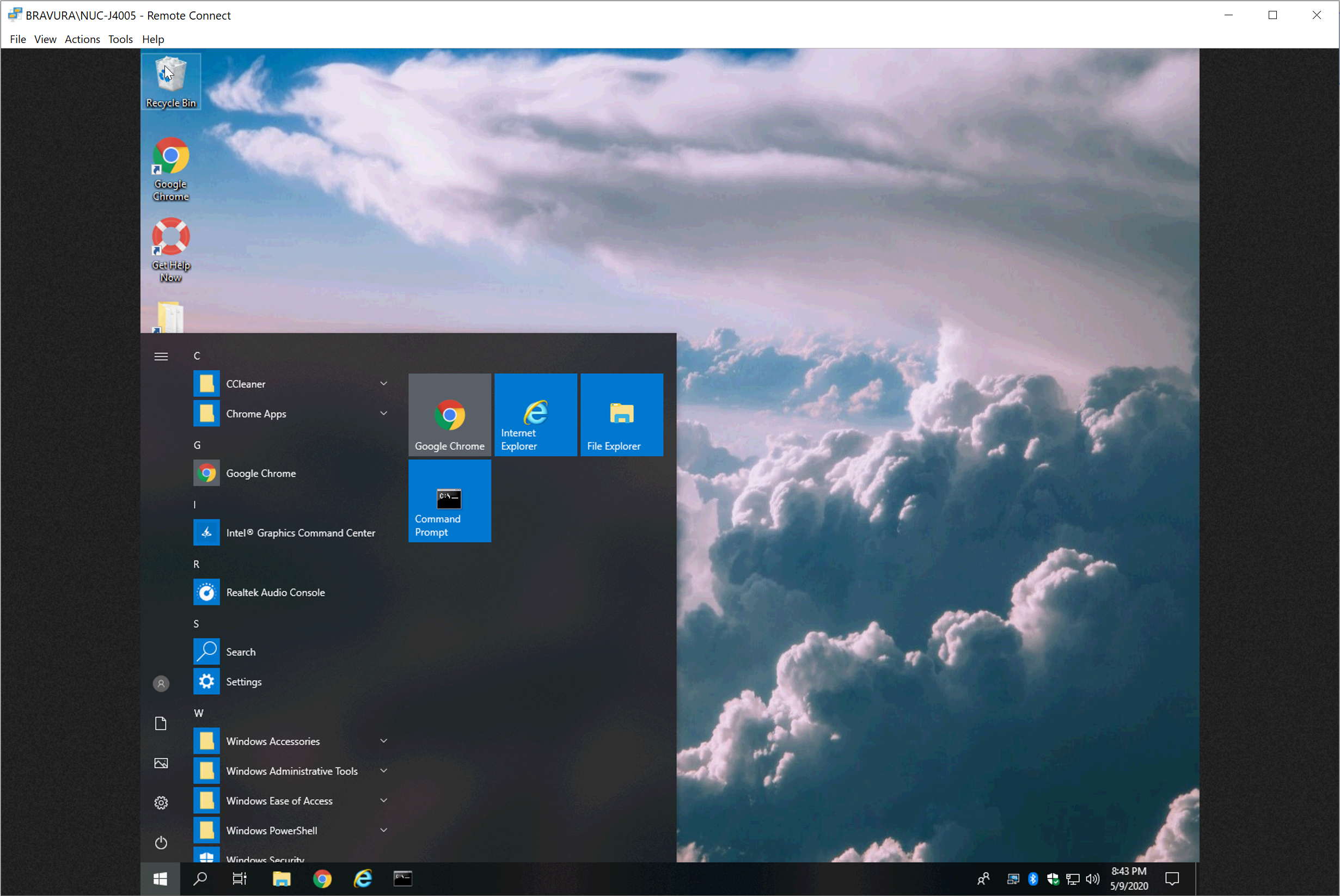Click the letter R group header
The height and width of the screenshot is (896, 1340).
pos(197,564)
